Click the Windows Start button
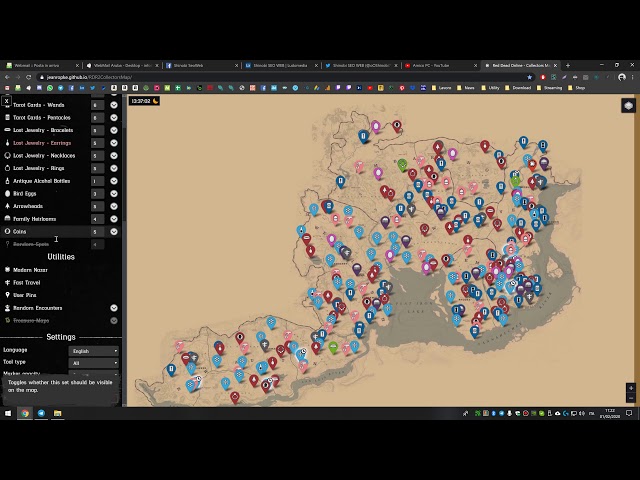 coord(7,413)
